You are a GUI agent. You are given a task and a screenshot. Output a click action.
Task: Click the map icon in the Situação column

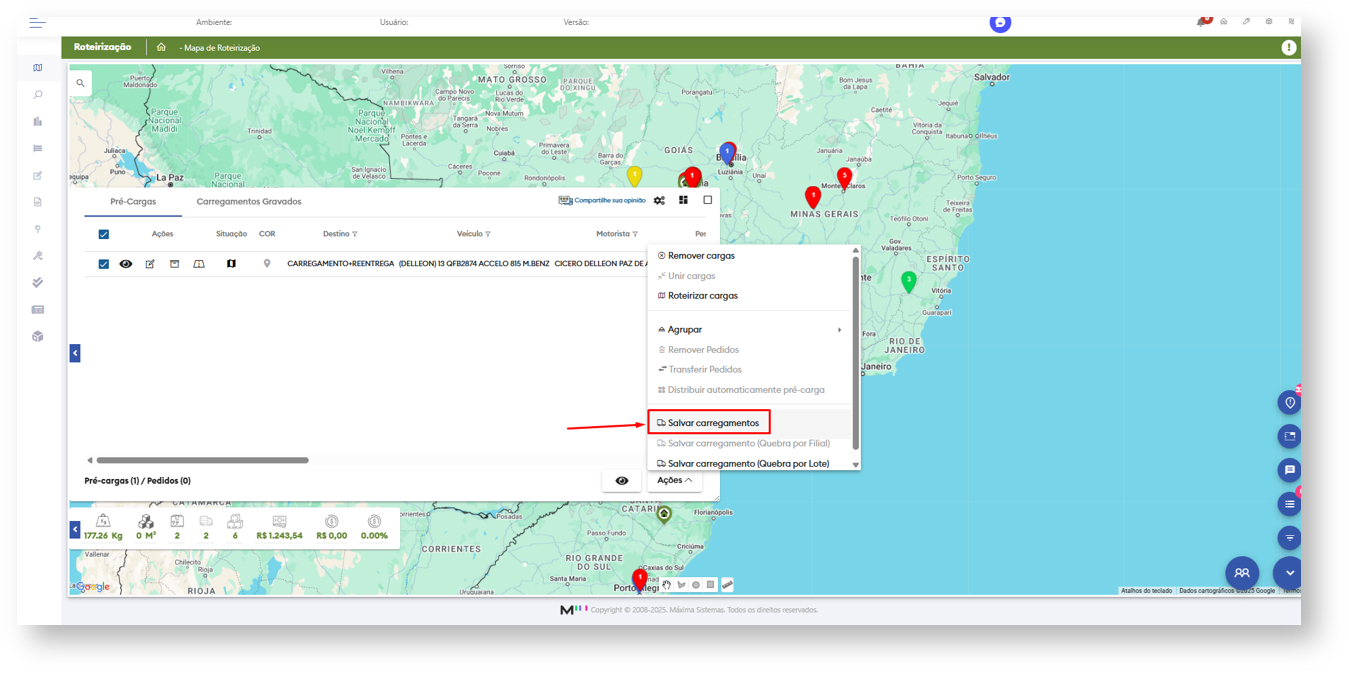tap(231, 264)
